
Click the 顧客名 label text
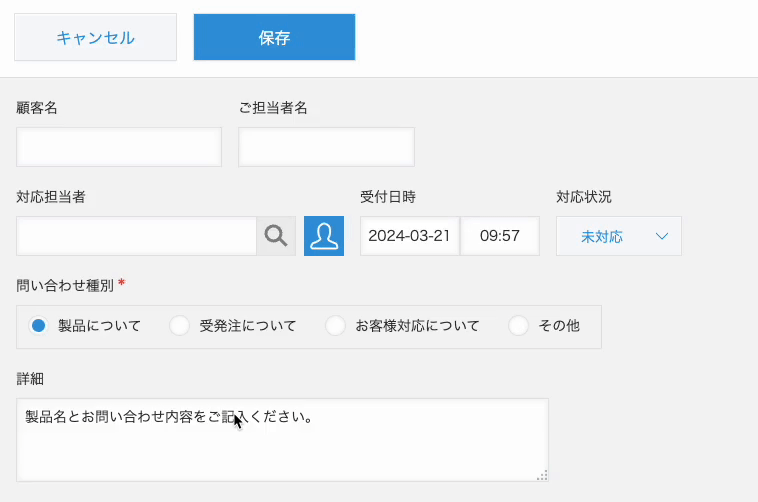[x=37, y=107]
